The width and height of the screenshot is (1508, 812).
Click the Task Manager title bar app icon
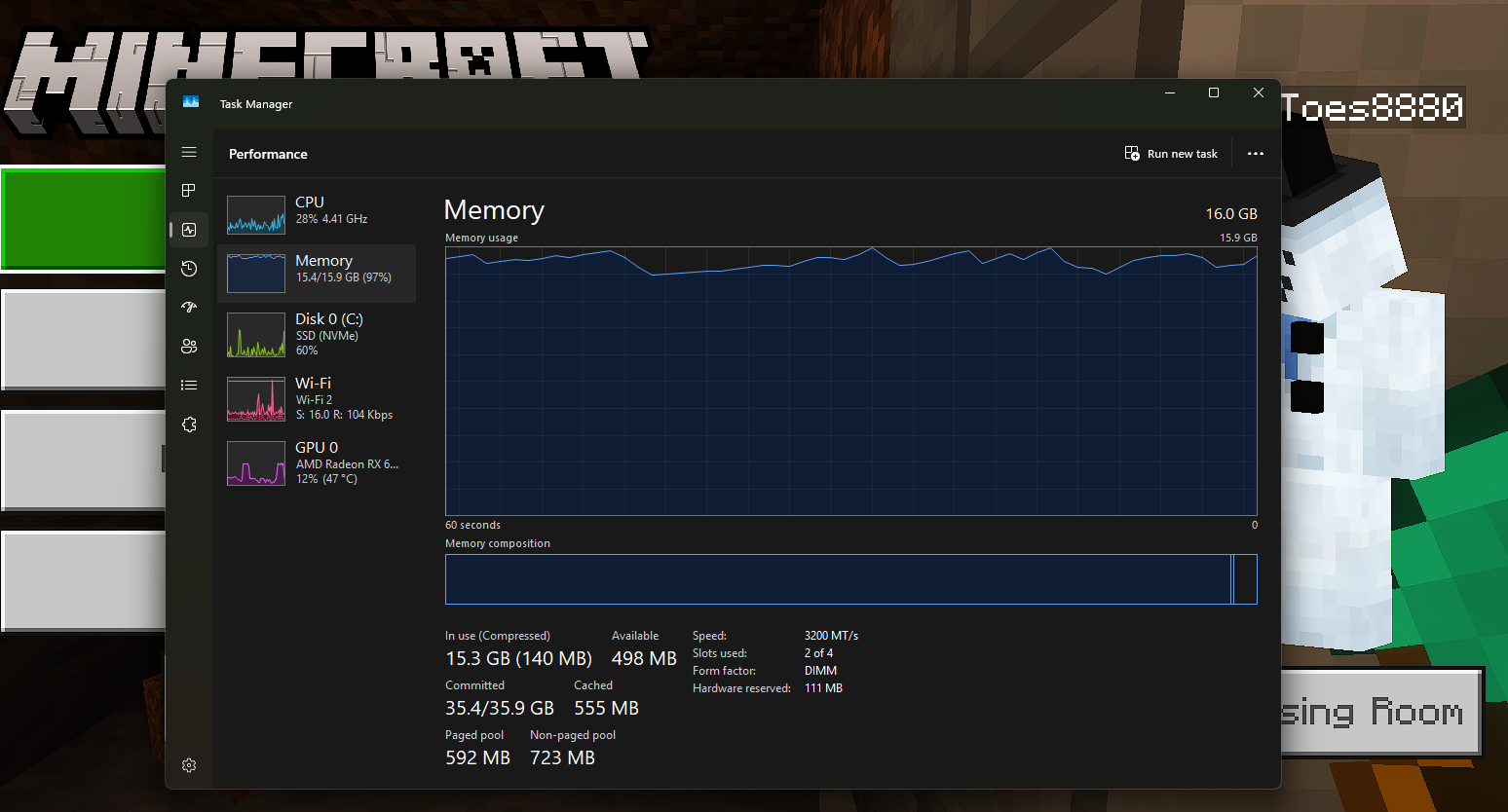[191, 102]
